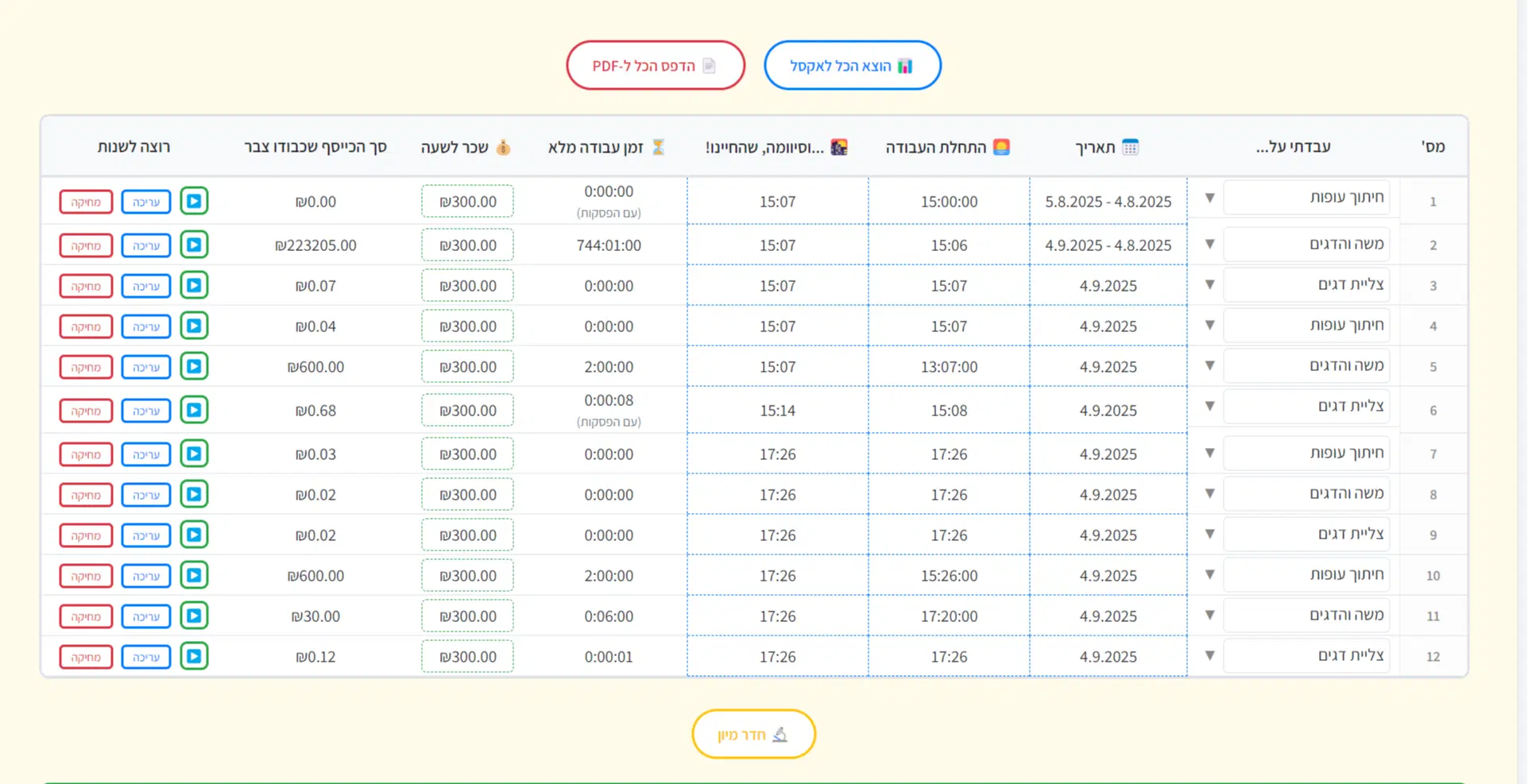Click the play icon in row 3

point(194,285)
